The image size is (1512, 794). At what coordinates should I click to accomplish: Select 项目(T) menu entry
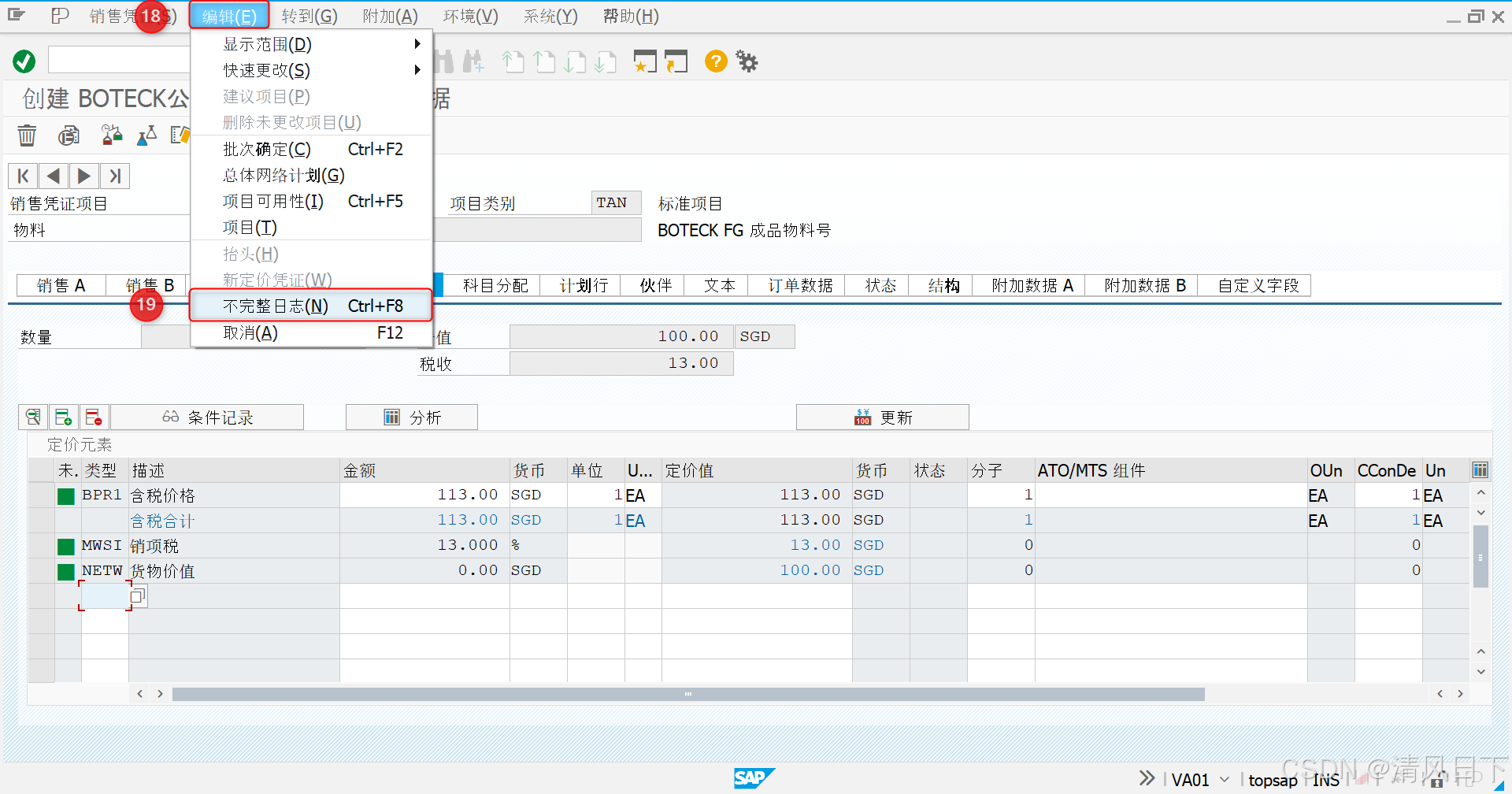(312, 227)
